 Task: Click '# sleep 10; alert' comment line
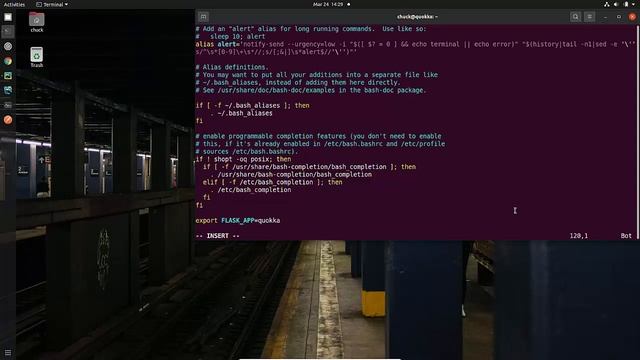point(230,36)
